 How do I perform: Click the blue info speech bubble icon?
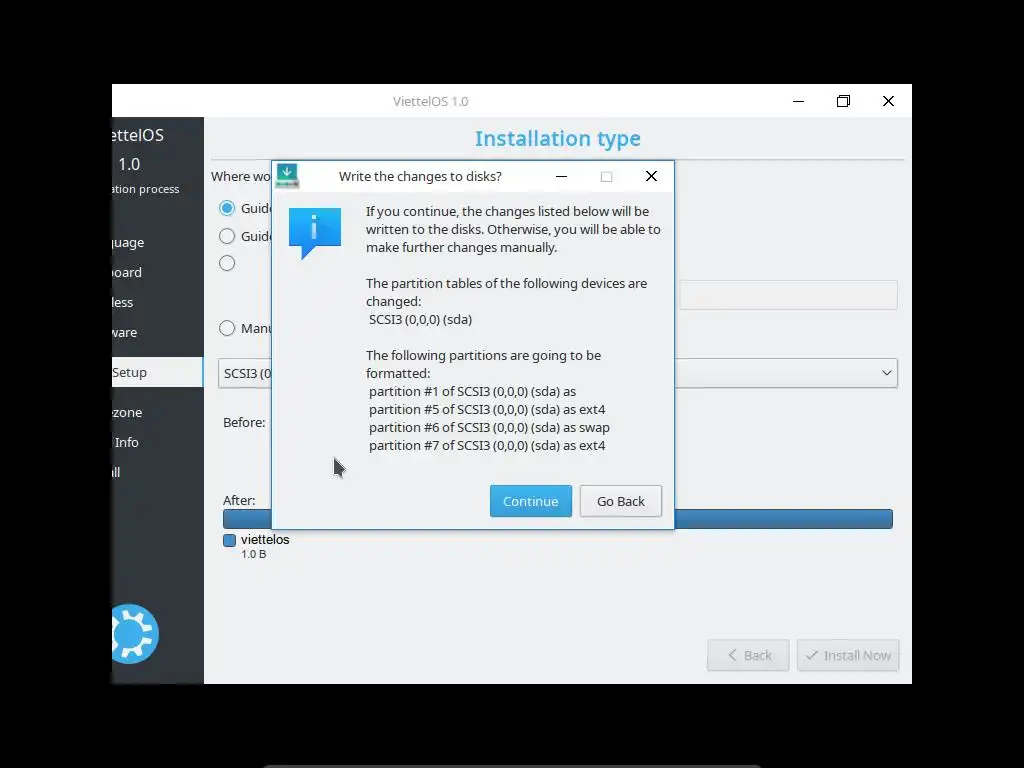tap(315, 232)
